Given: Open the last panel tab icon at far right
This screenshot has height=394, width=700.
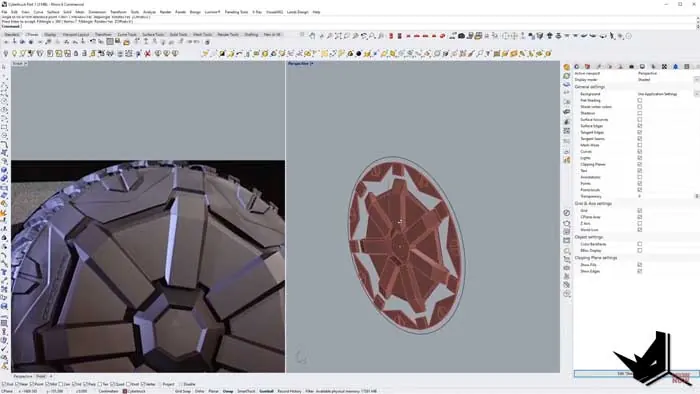Looking at the screenshot, I should [687, 66].
